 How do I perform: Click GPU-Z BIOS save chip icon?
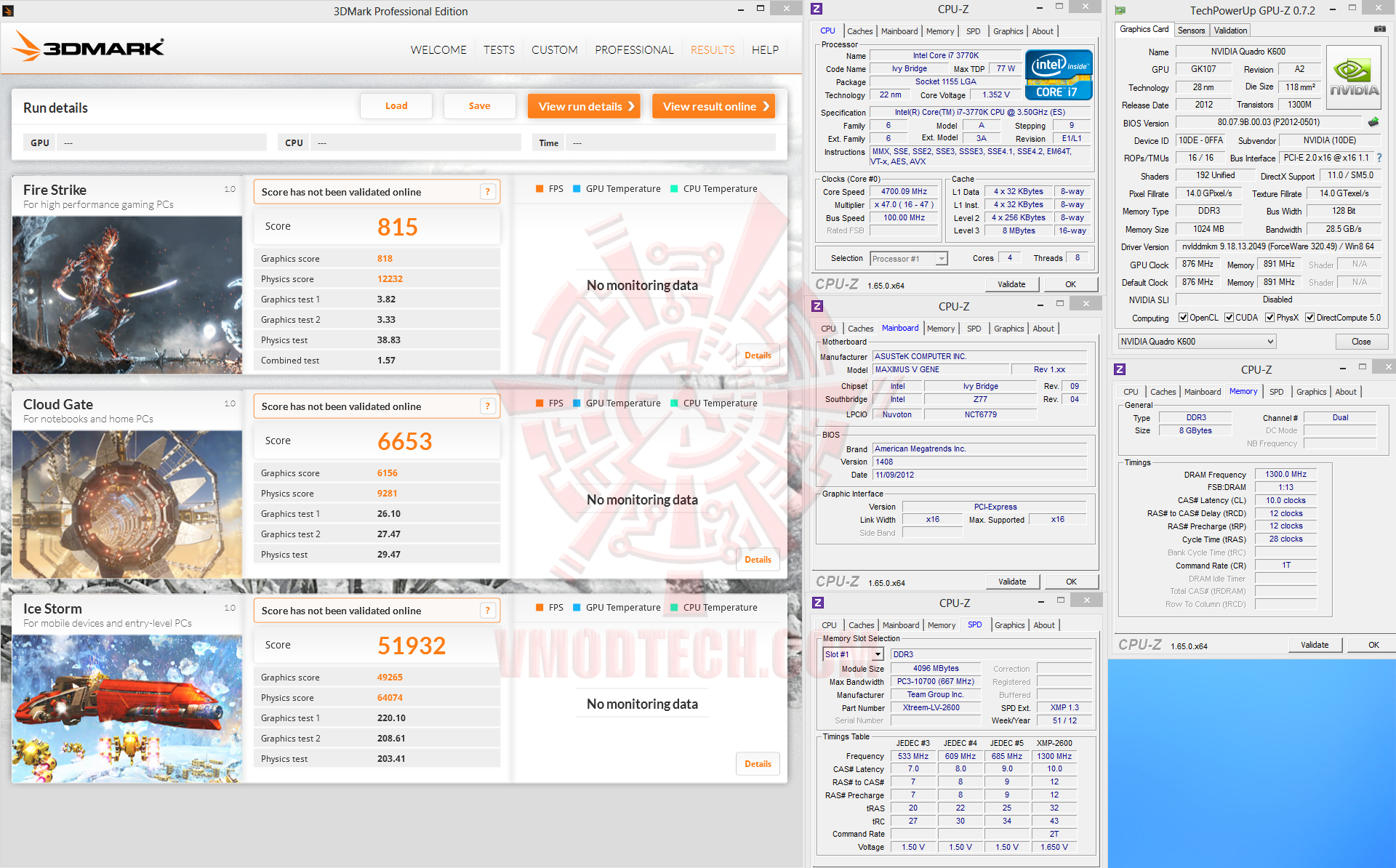click(1373, 122)
